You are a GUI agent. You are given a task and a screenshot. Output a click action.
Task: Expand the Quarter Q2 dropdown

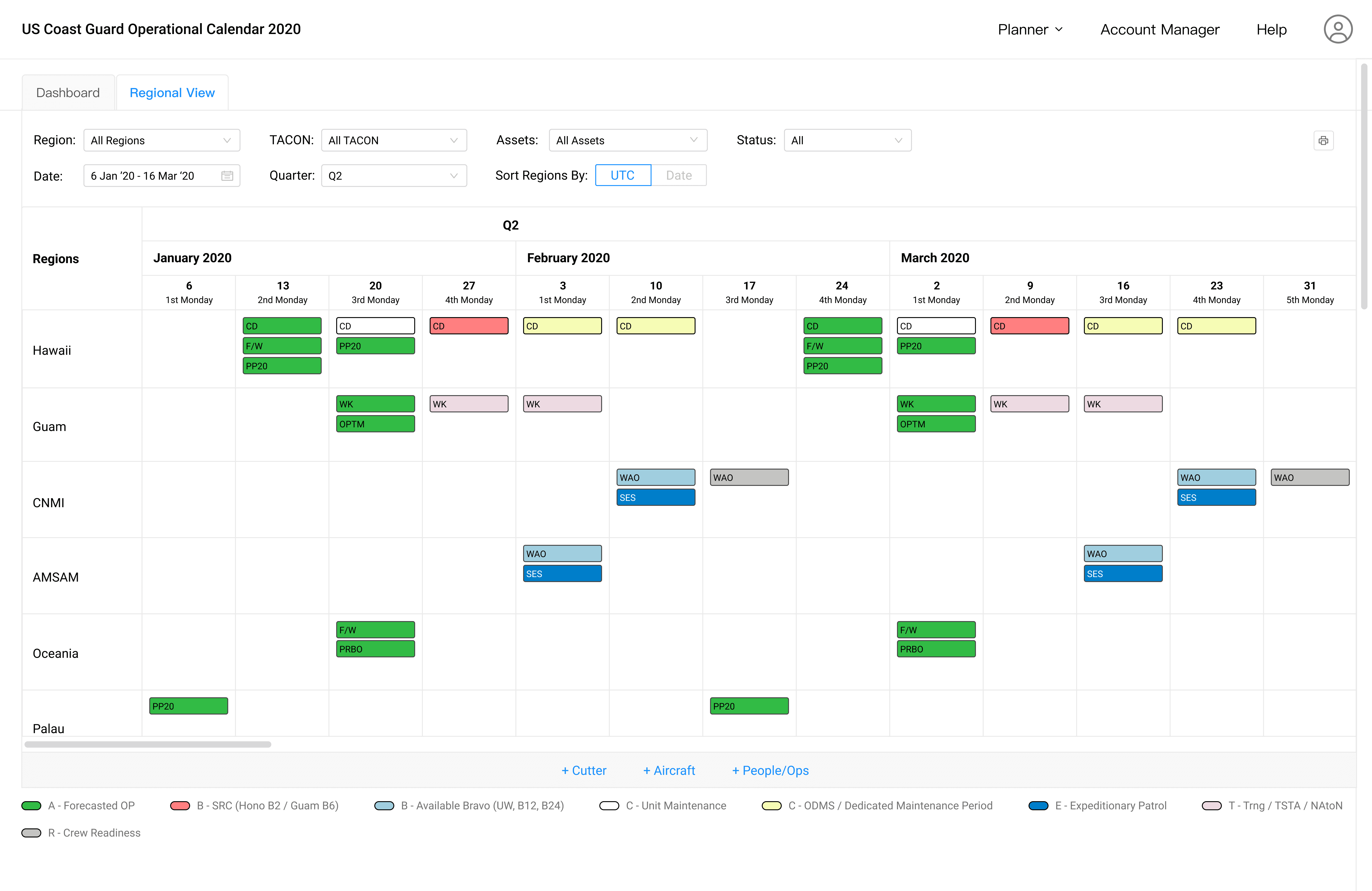(394, 176)
